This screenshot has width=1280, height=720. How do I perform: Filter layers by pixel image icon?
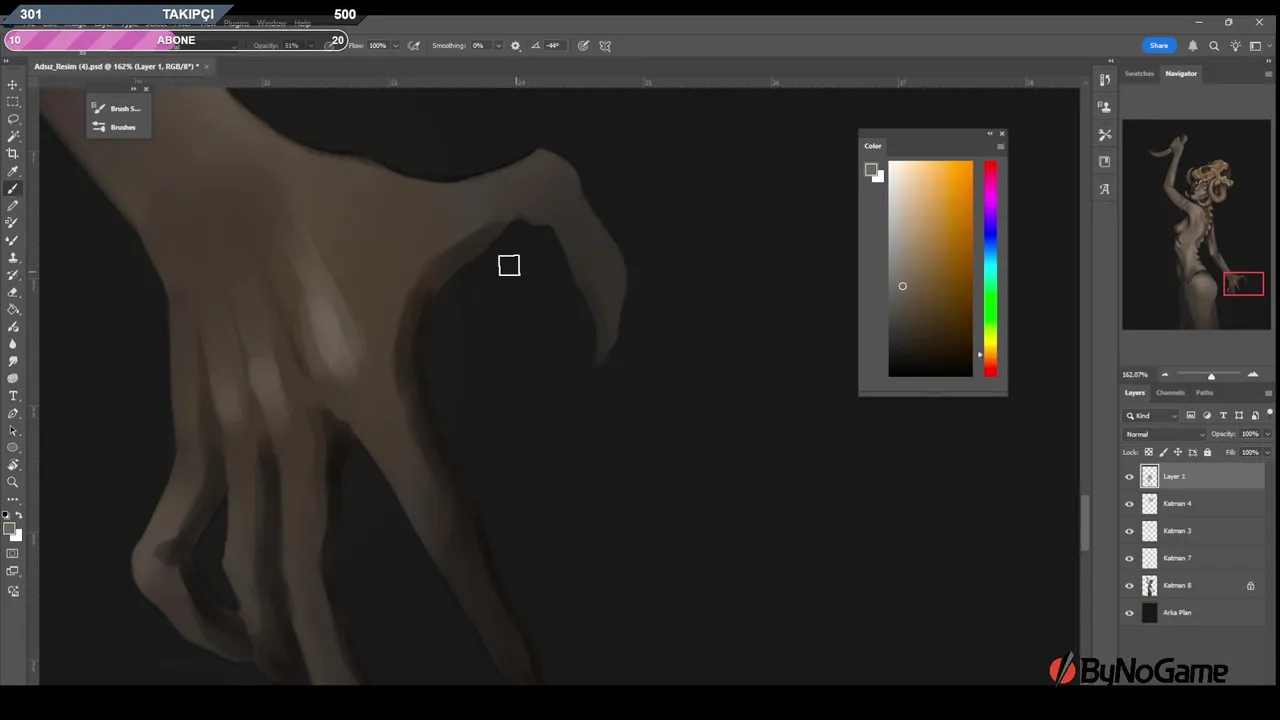pos(1191,415)
